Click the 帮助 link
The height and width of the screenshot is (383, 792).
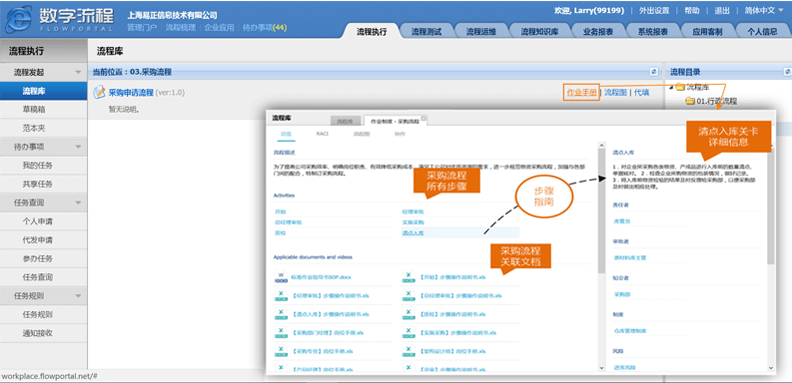coord(691,11)
